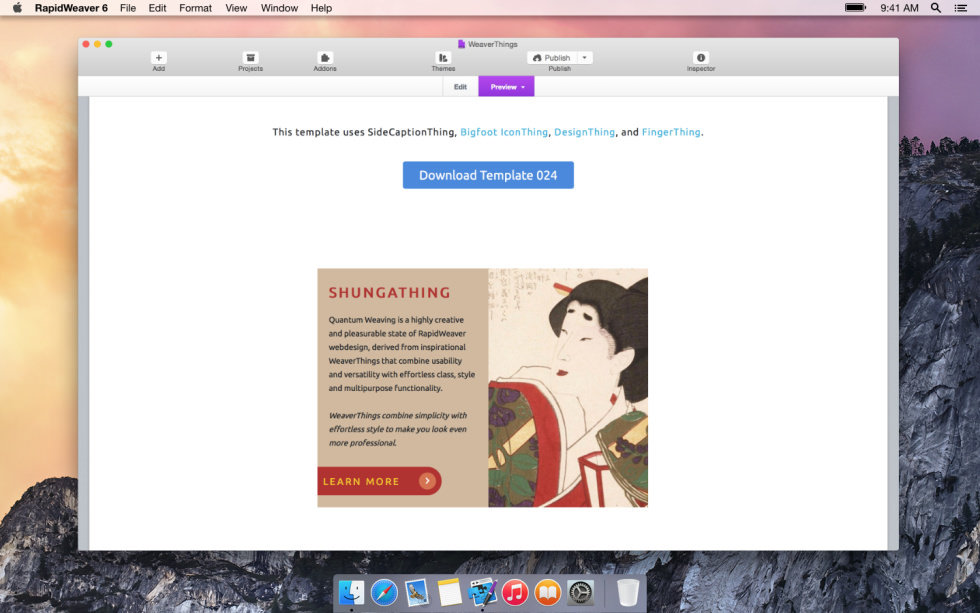Launch Finder from the Dock
The height and width of the screenshot is (613, 980).
pos(351,592)
